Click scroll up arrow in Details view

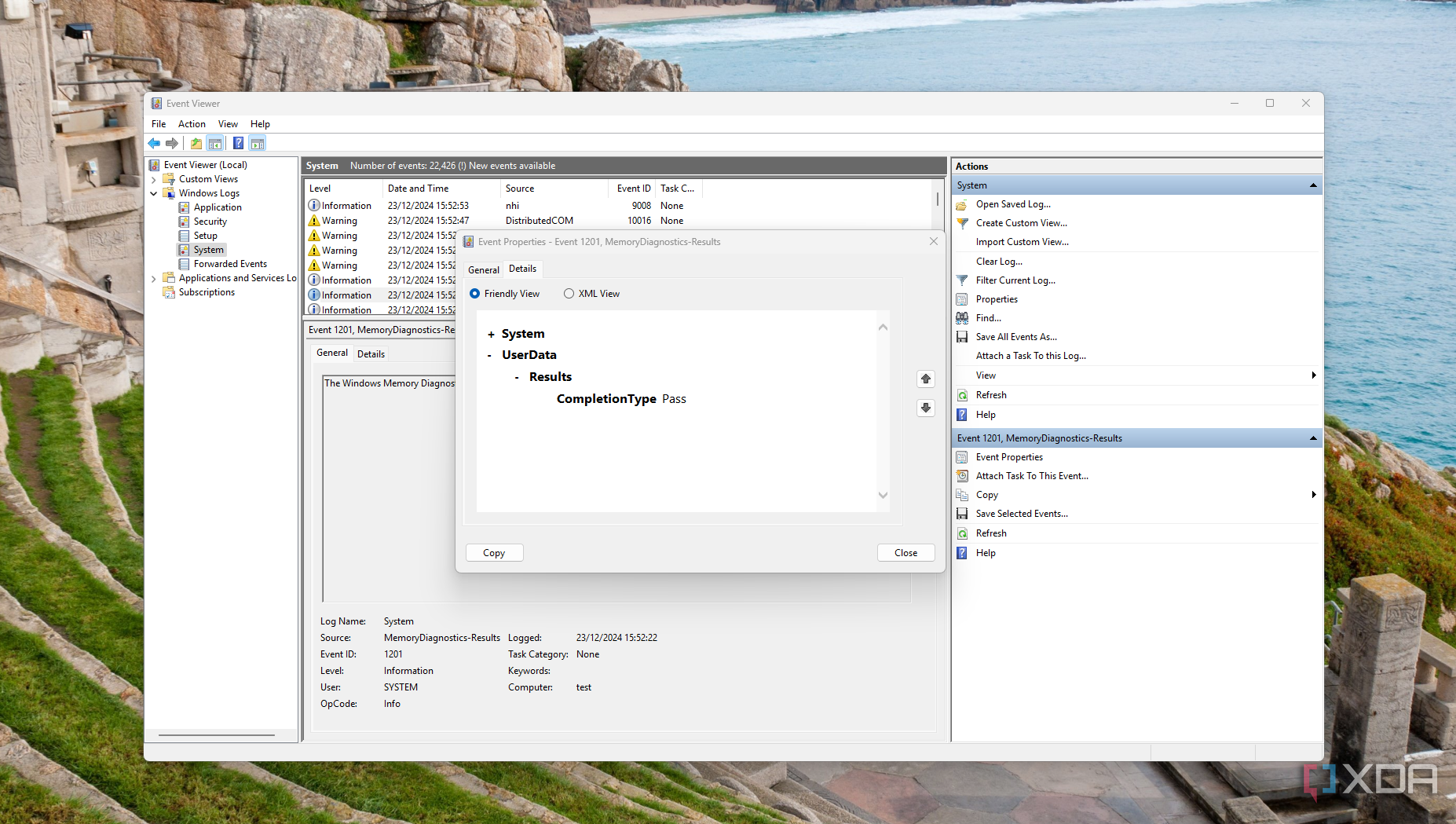point(883,328)
